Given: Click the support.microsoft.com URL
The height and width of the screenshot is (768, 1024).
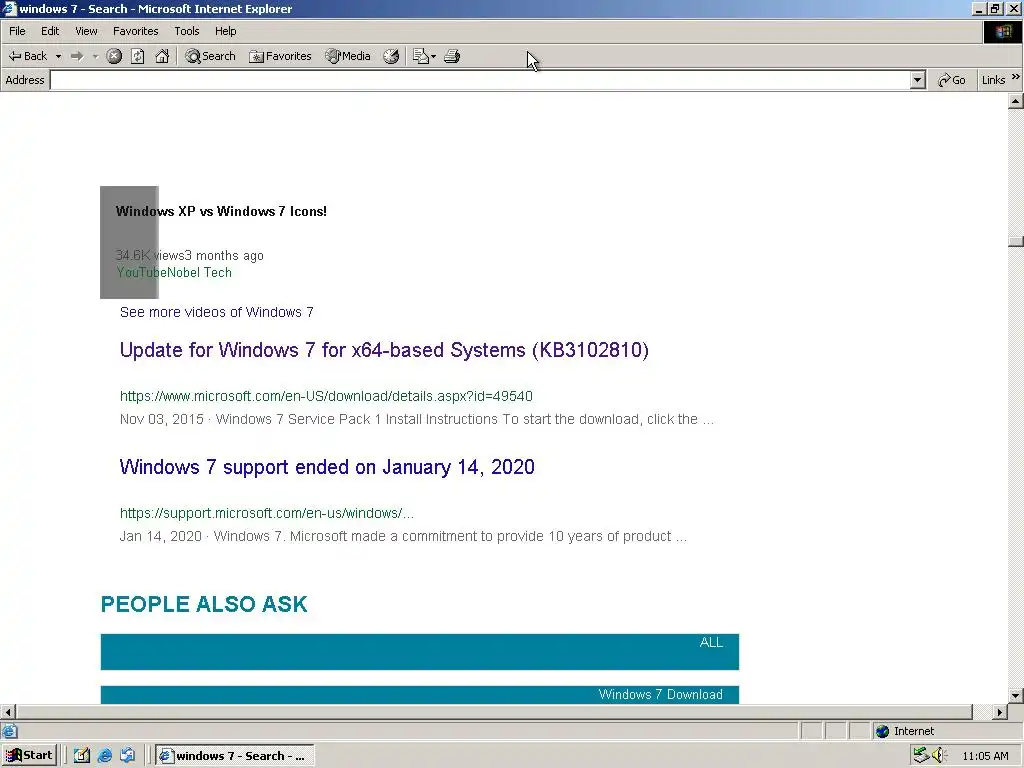Looking at the screenshot, I should [x=266, y=513].
